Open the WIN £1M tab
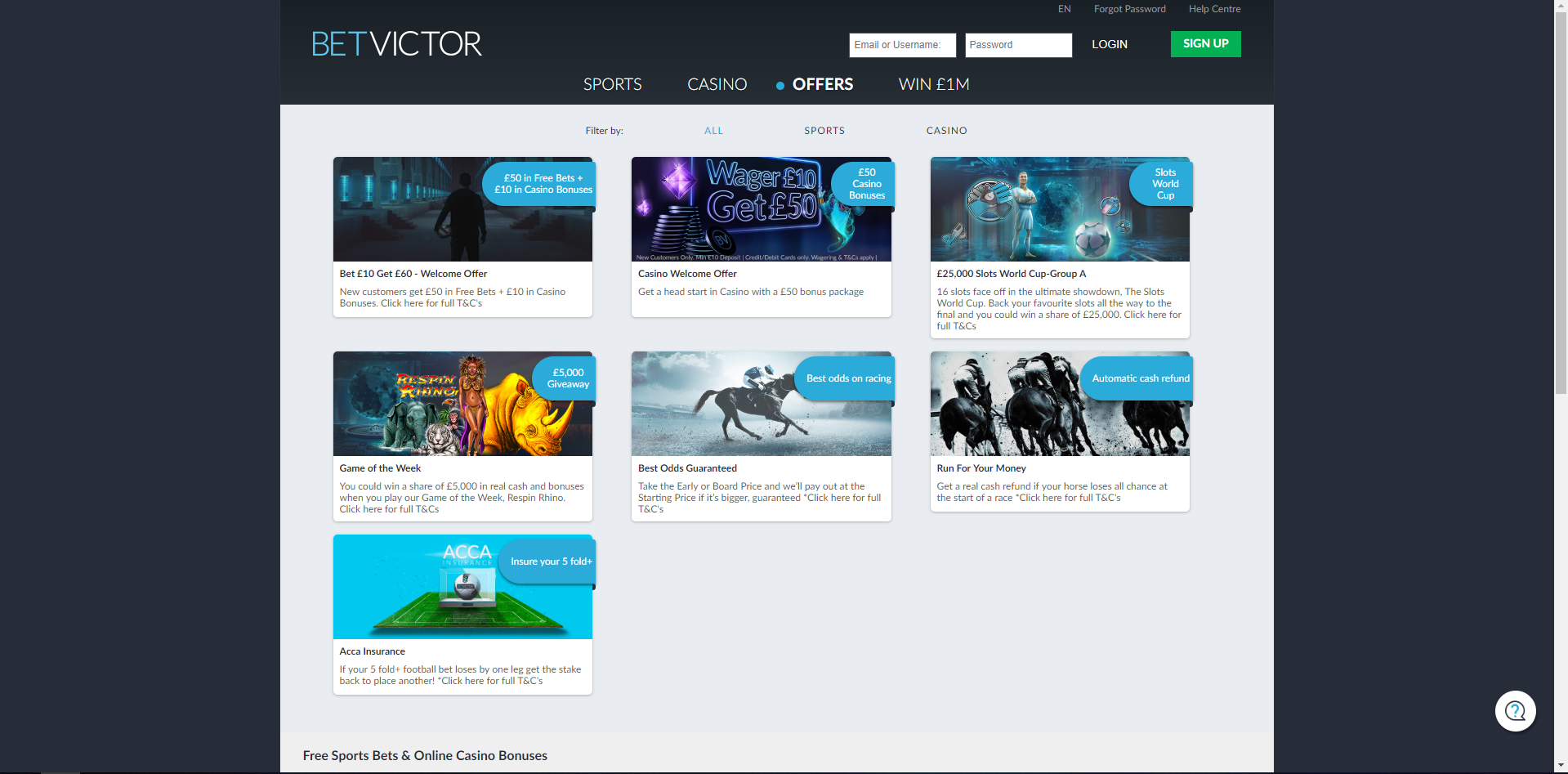1568x774 pixels. [933, 83]
